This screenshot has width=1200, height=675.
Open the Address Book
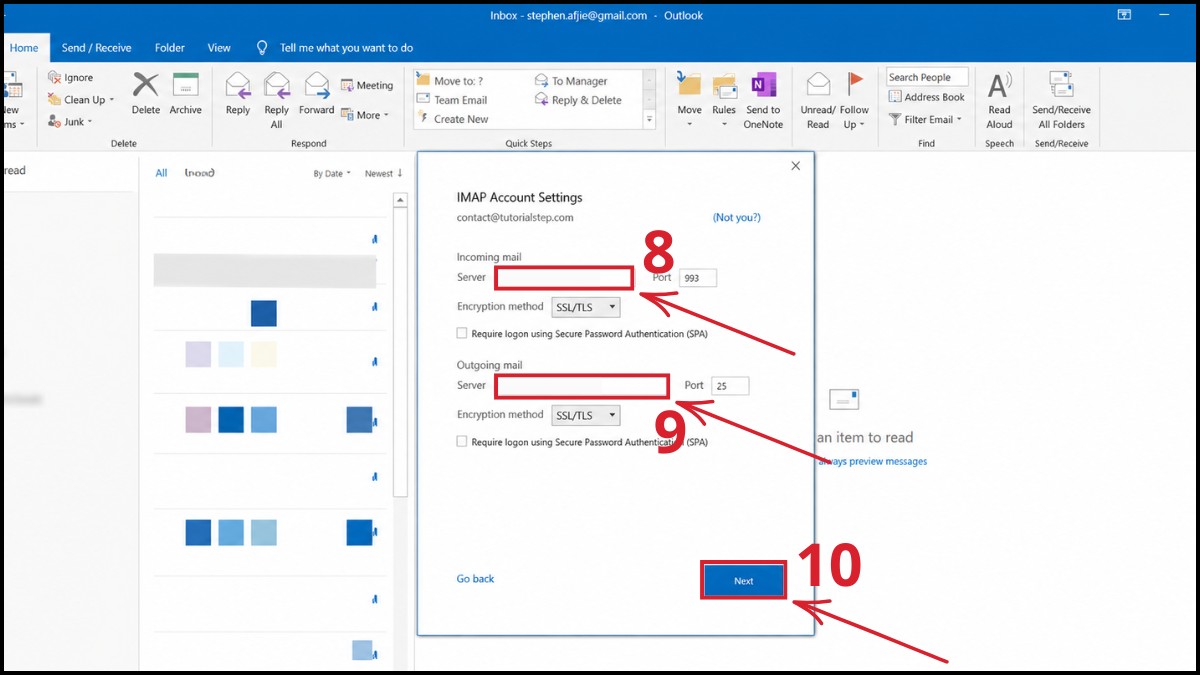pos(927,97)
